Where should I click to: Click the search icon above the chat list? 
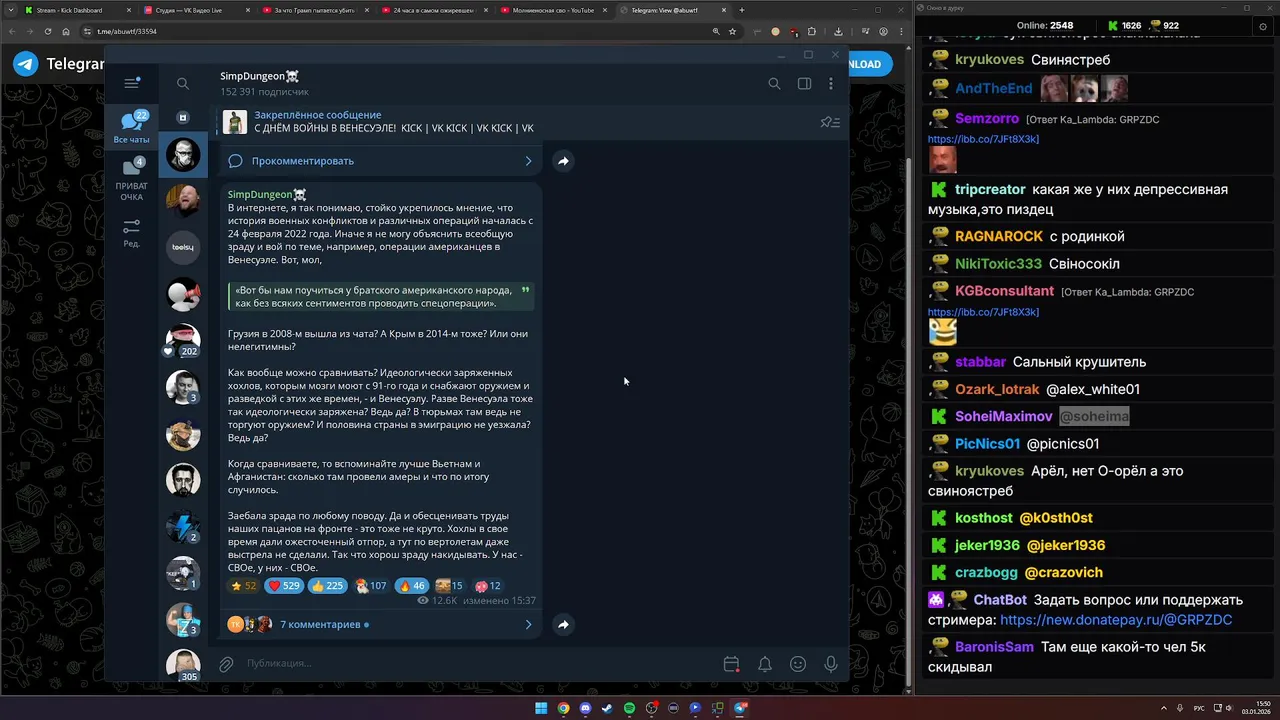[x=182, y=84]
